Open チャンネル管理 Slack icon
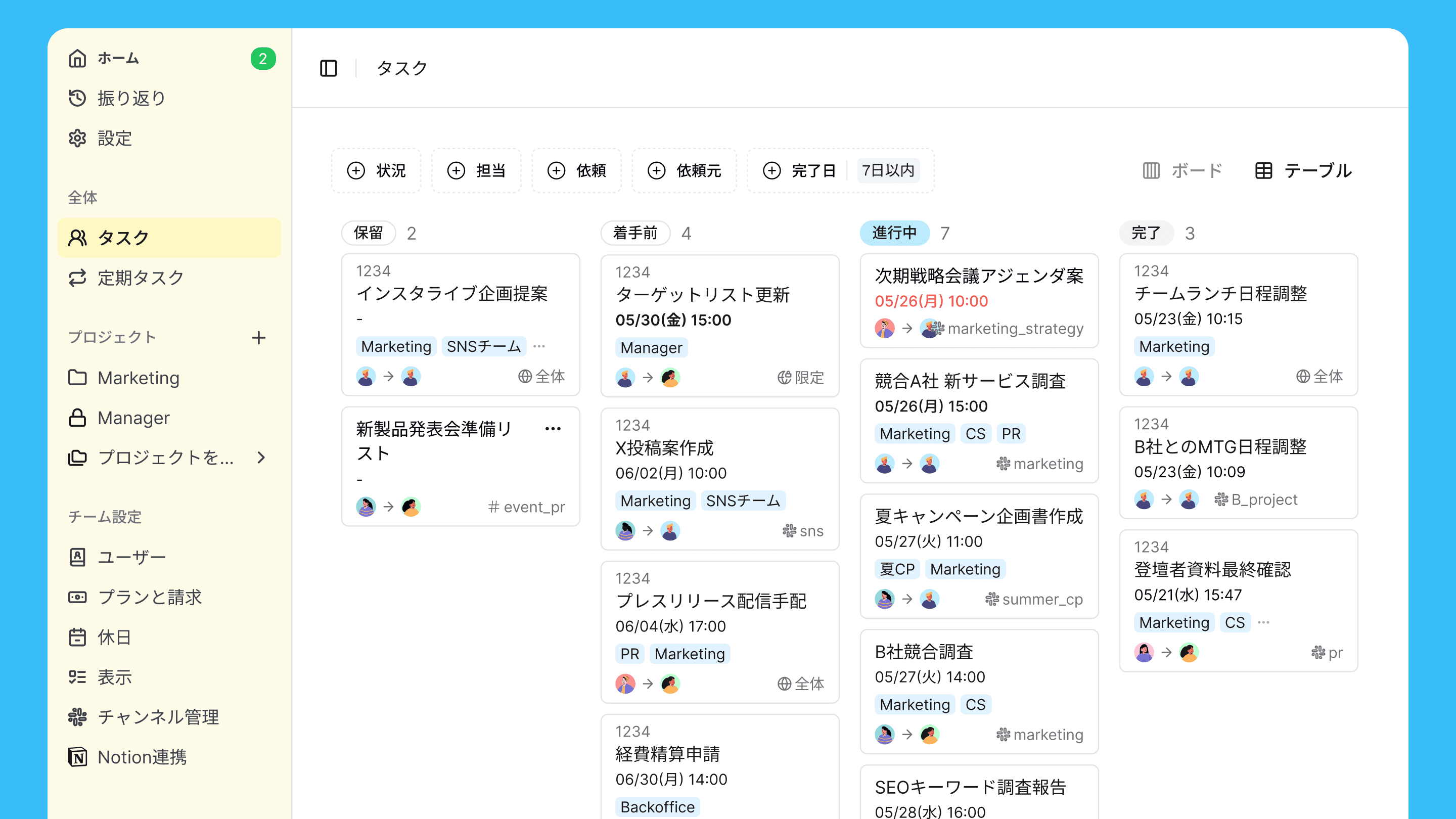1456x819 pixels. [77, 717]
